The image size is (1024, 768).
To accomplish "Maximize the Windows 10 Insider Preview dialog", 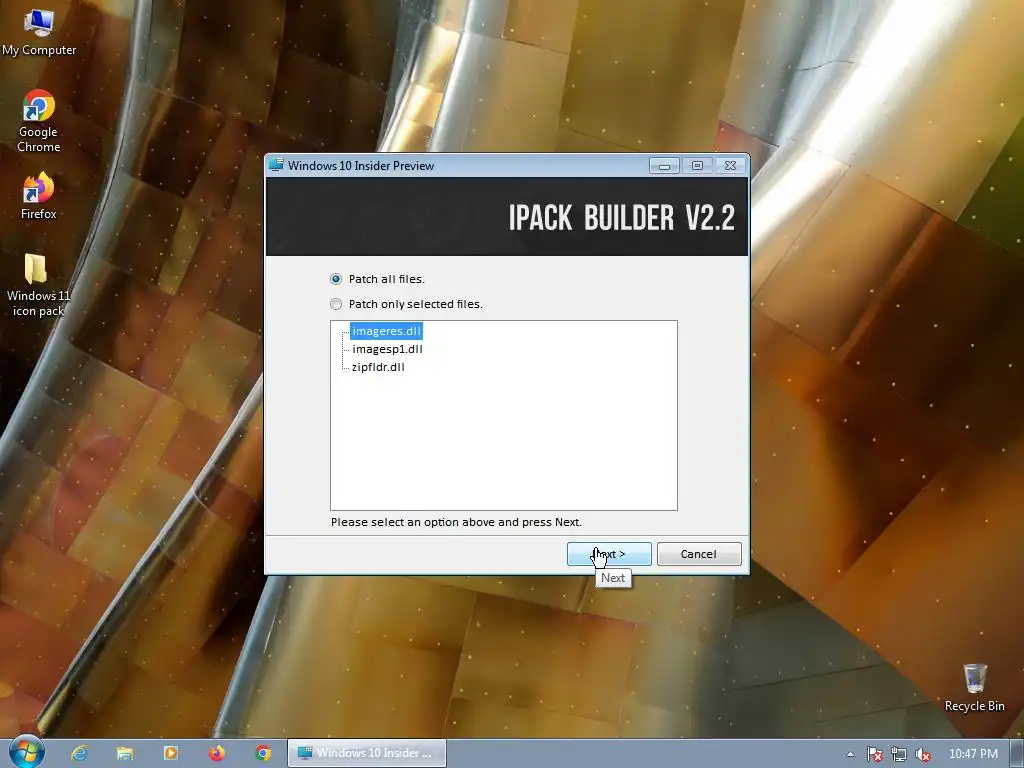I will coord(697,166).
